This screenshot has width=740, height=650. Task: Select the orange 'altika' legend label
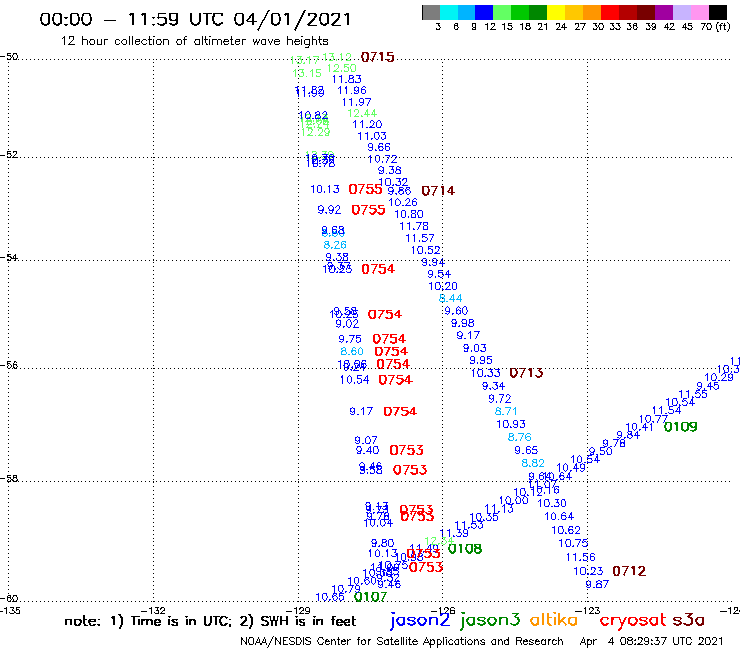(554, 620)
